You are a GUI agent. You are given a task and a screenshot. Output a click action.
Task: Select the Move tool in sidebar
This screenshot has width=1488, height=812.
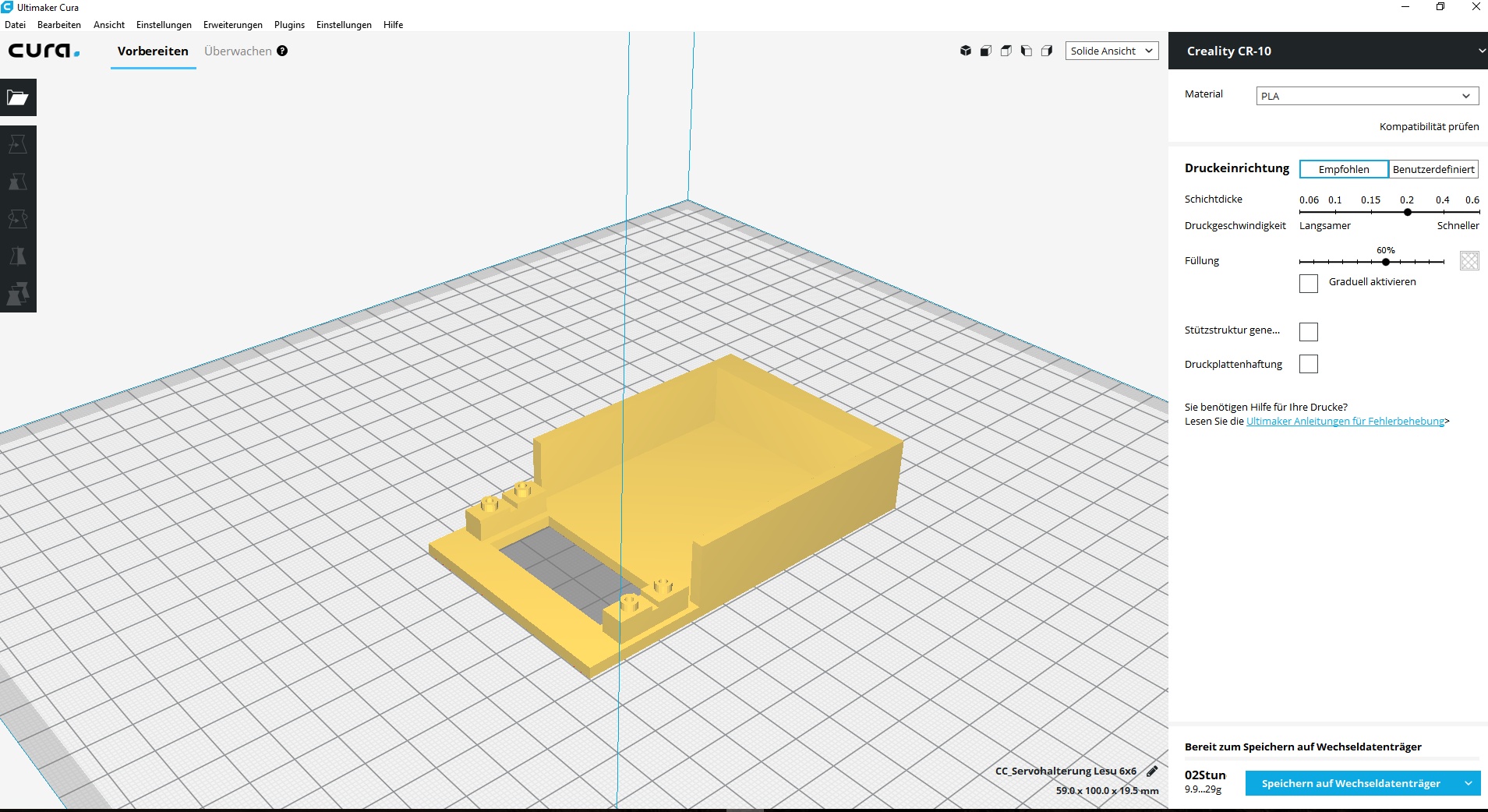[x=18, y=144]
